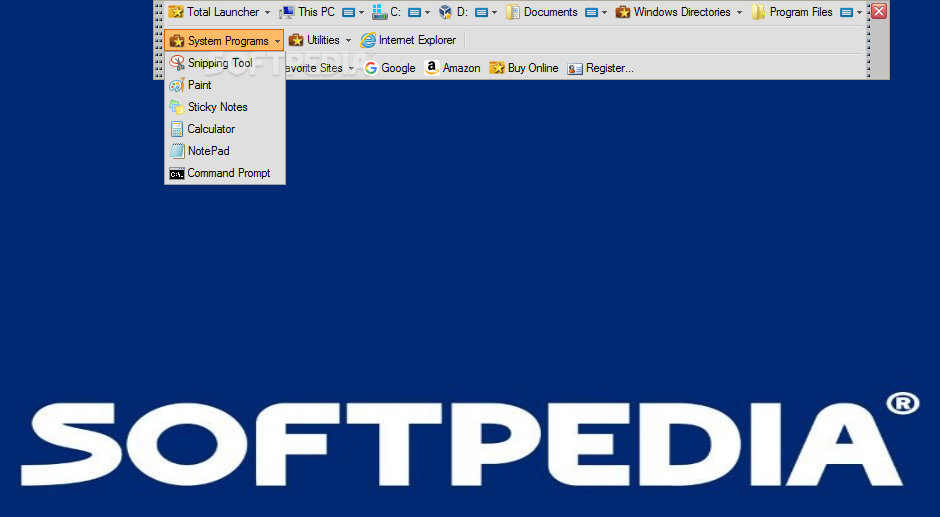Image resolution: width=940 pixels, height=517 pixels.
Task: Expand the Favorite Sites dropdown arrow
Action: coord(351,68)
